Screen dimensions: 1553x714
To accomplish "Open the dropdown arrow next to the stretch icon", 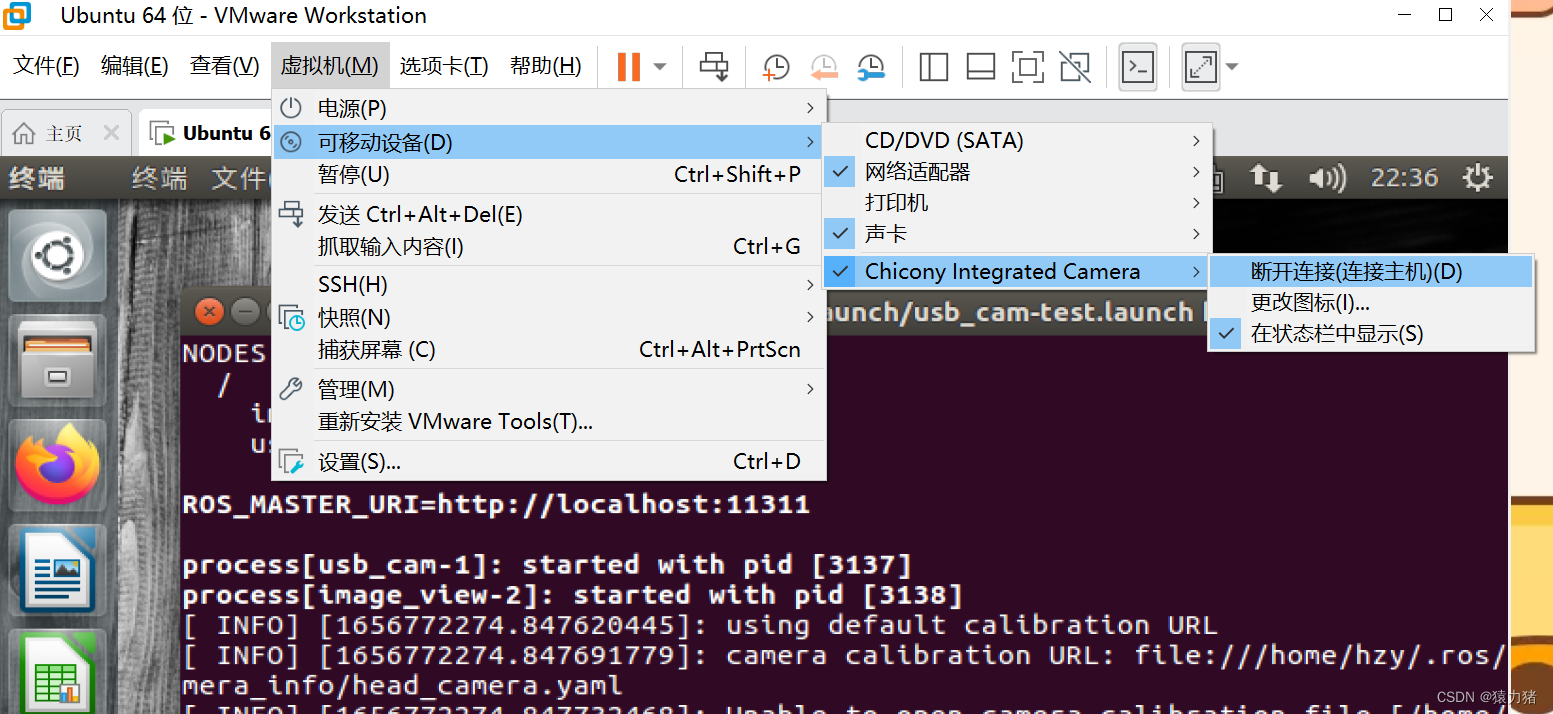I will click(1232, 67).
